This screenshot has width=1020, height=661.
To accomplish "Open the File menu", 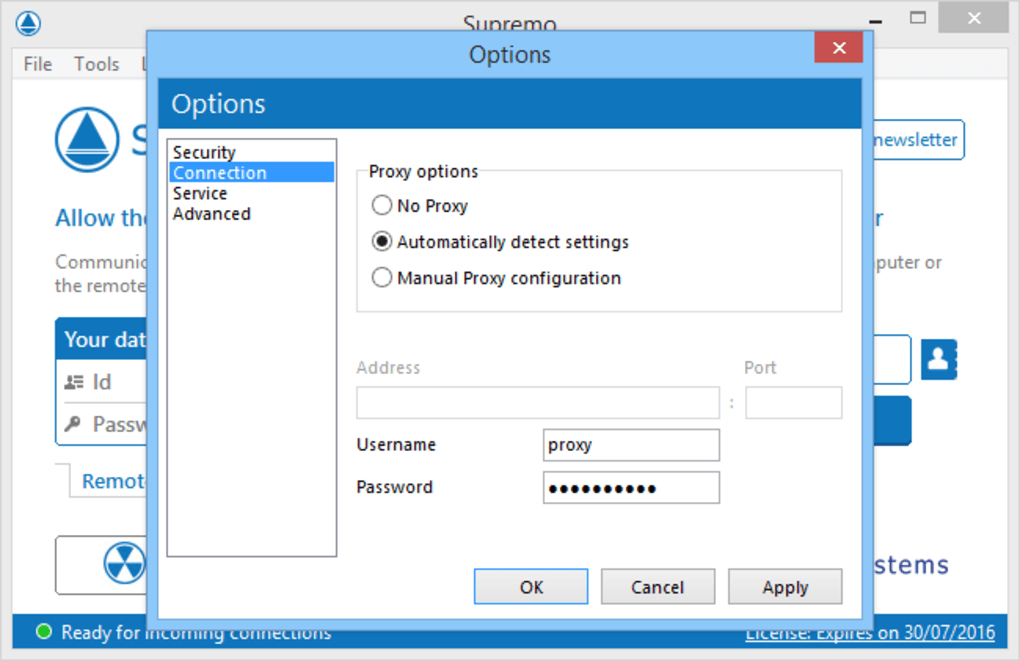I will (36, 63).
